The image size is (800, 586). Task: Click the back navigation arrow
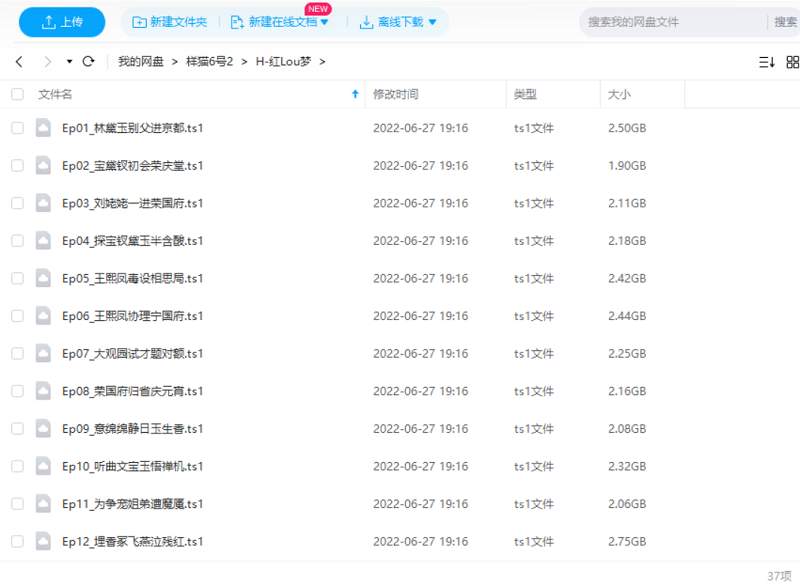19,62
